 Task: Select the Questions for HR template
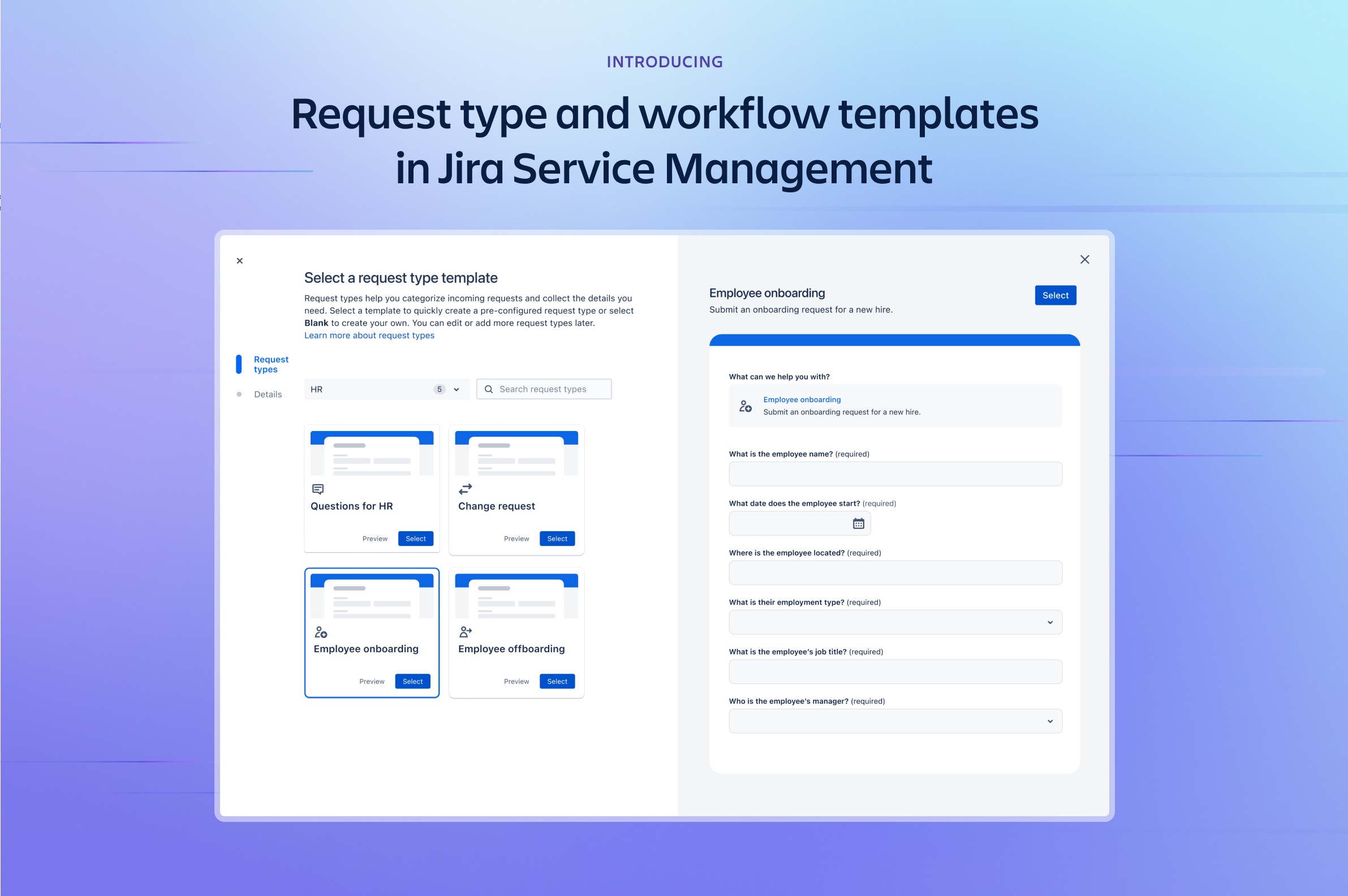(x=415, y=538)
